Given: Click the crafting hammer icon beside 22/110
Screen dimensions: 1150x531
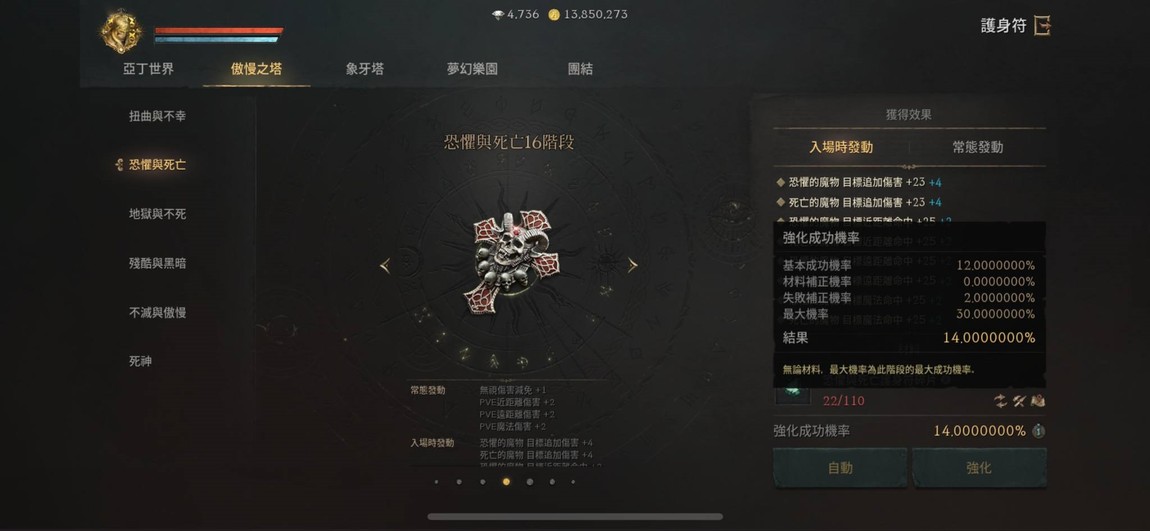Looking at the screenshot, I should click(1019, 400).
